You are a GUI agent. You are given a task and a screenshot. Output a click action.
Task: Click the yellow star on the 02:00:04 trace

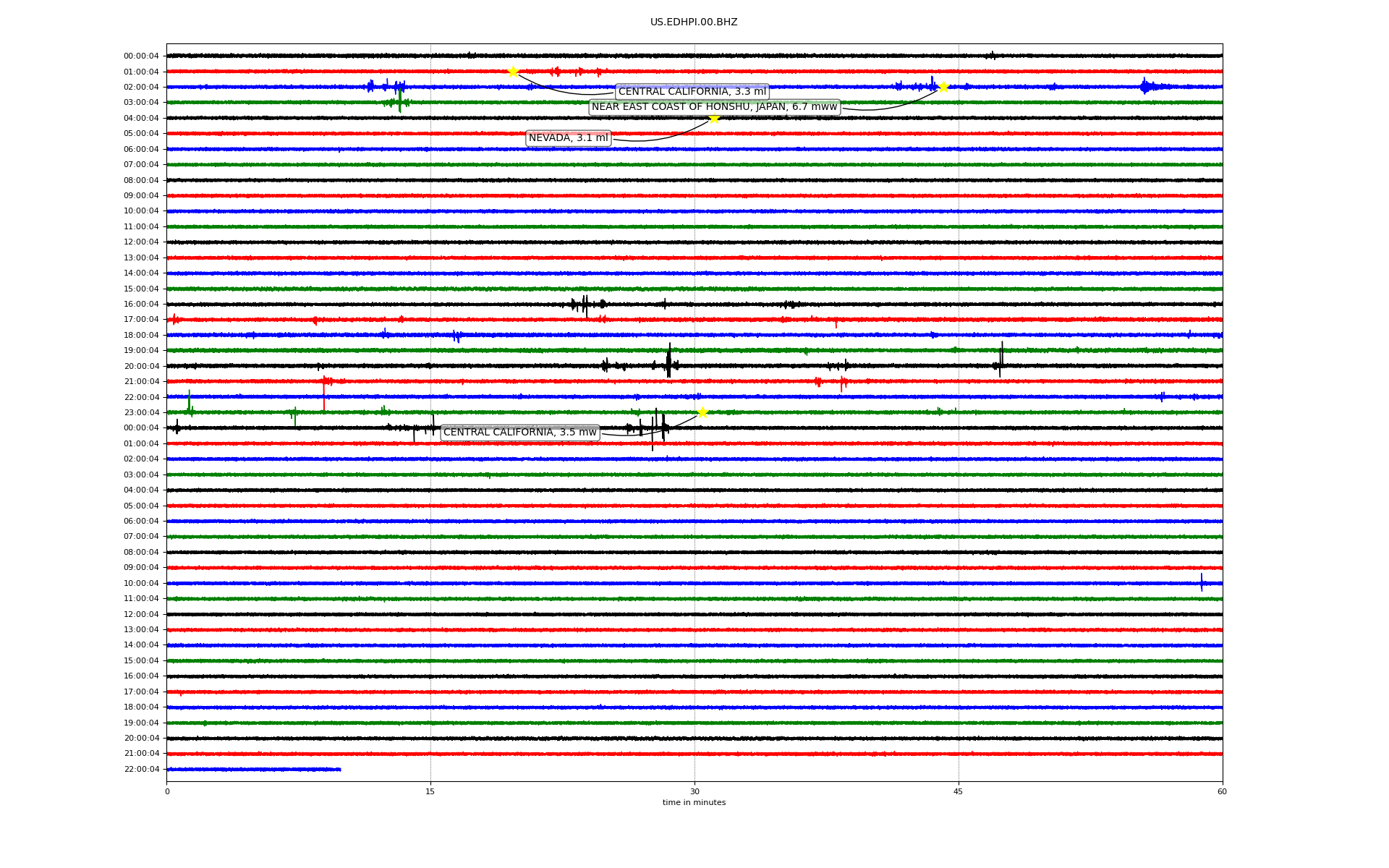(x=943, y=87)
